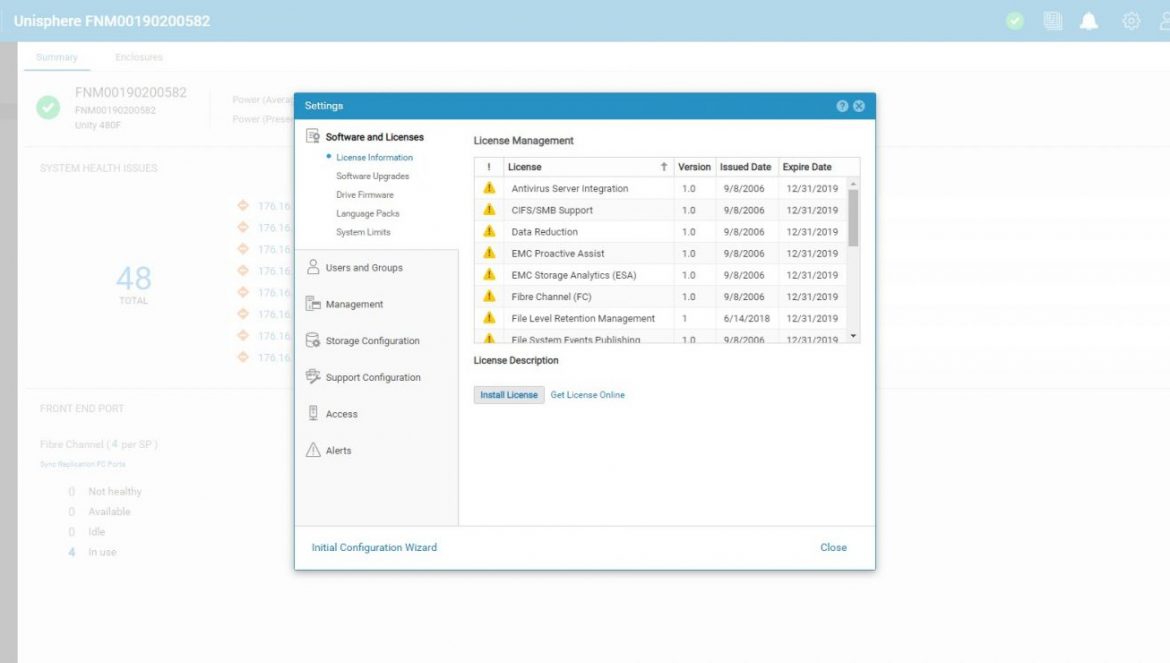The image size is (1170, 663).
Task: Click Sync Replication FC Ports link
Action: coord(83,464)
